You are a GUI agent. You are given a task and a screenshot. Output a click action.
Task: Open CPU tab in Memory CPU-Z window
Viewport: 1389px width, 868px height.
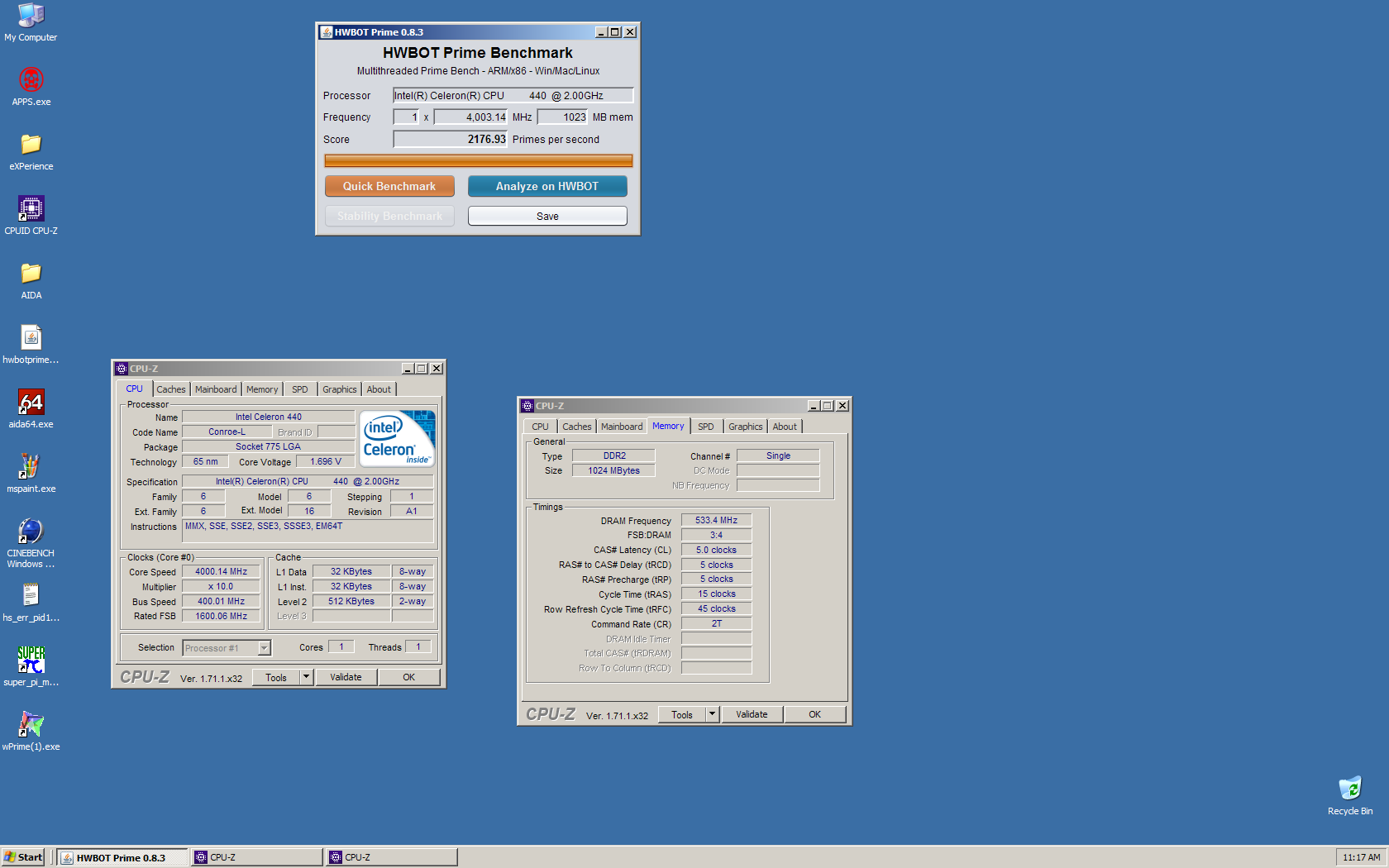point(540,427)
